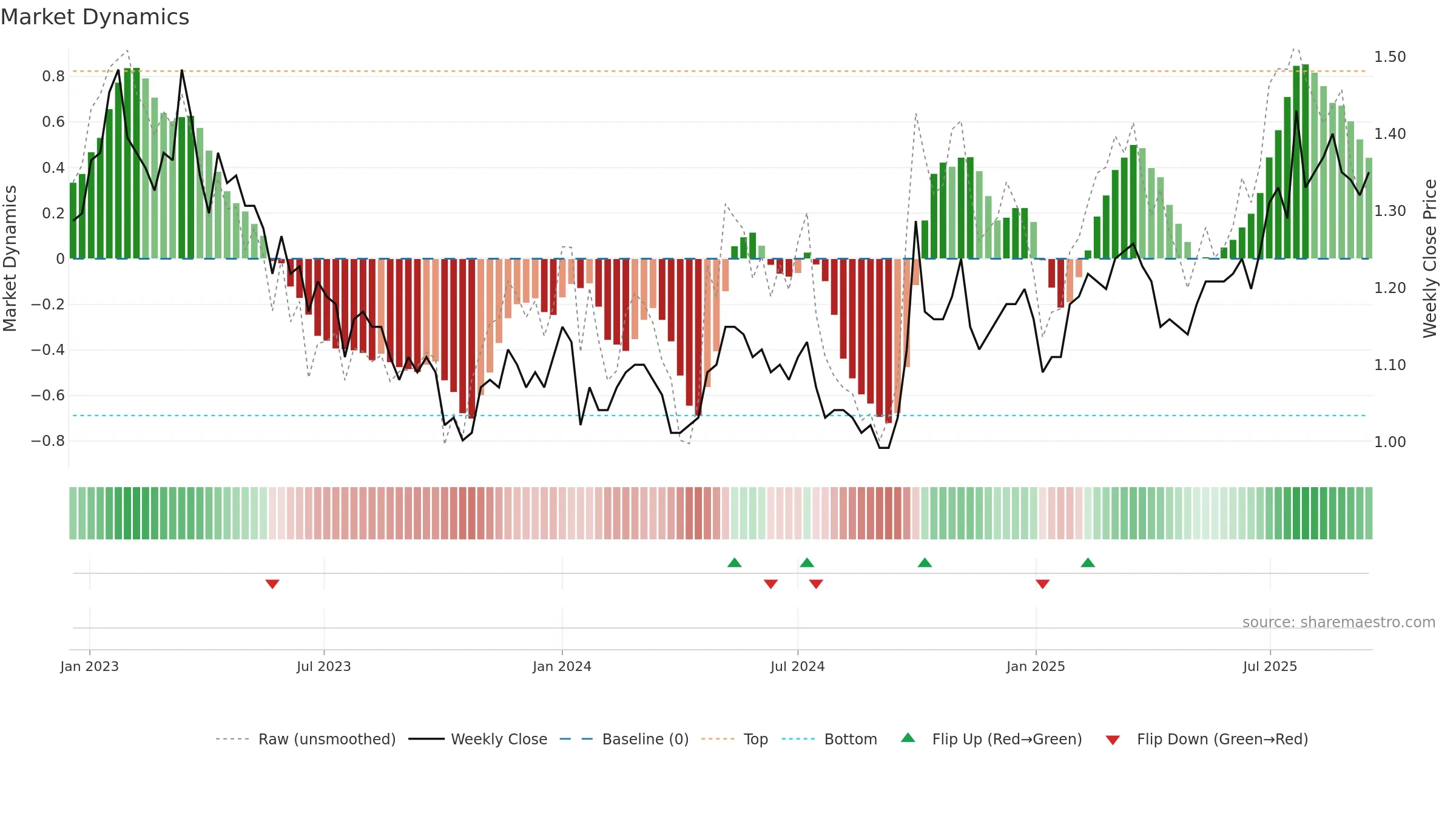Viewport: 1456px width, 819px height.
Task: Click the 0.8 left axis value
Action: click(53, 76)
